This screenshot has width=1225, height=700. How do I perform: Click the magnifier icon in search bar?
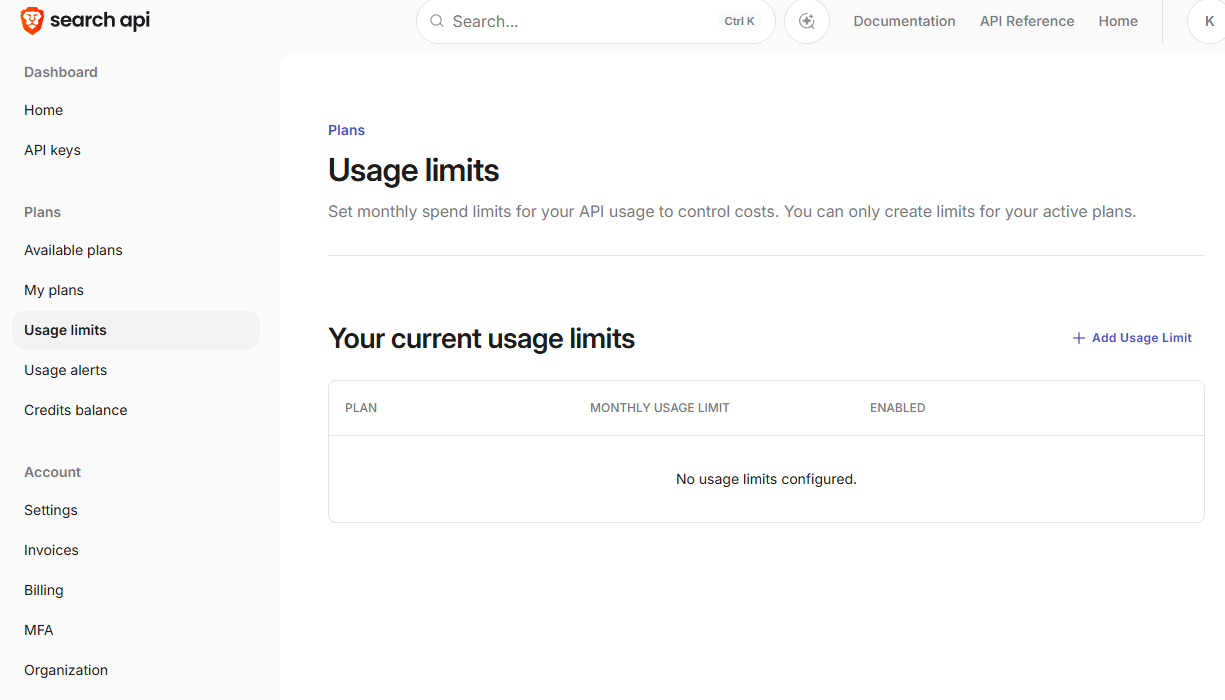coord(437,21)
